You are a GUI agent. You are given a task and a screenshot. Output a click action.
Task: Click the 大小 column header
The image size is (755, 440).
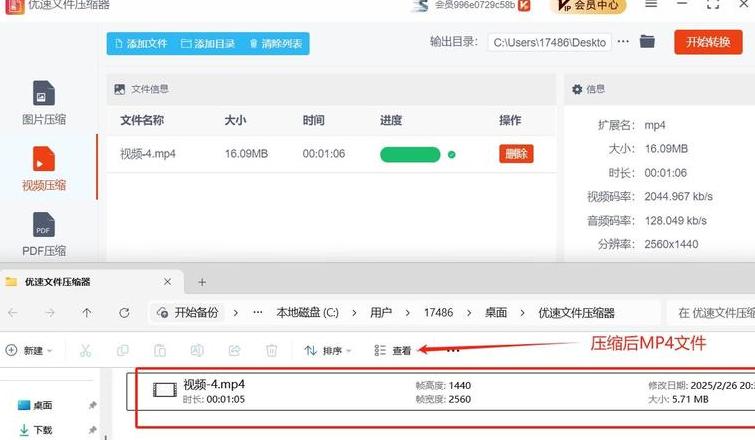pyautogui.click(x=235, y=120)
